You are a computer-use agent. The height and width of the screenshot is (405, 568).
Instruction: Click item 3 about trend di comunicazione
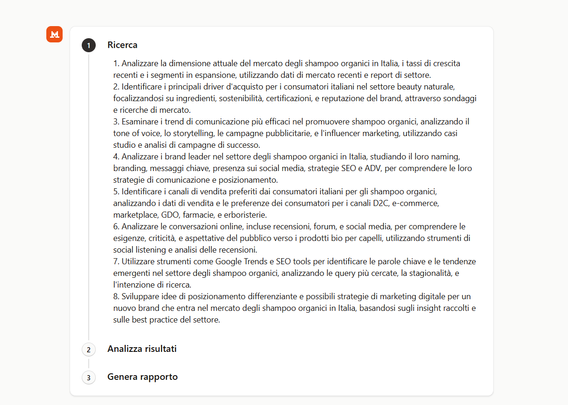point(291,133)
